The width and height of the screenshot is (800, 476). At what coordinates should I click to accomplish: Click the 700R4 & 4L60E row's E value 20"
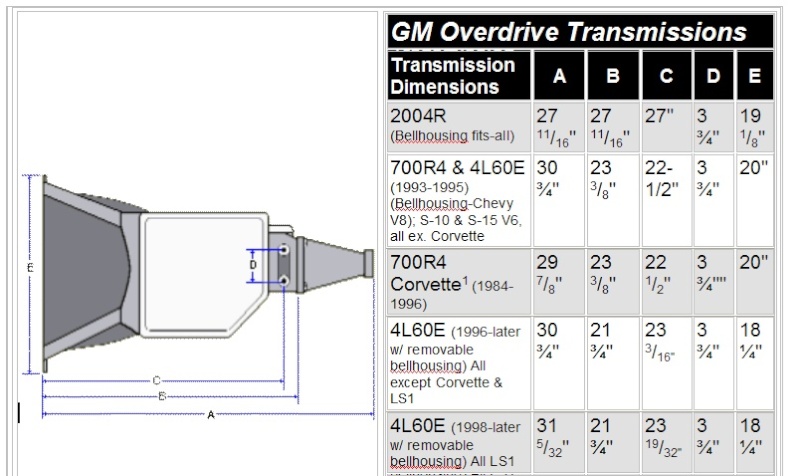(755, 201)
